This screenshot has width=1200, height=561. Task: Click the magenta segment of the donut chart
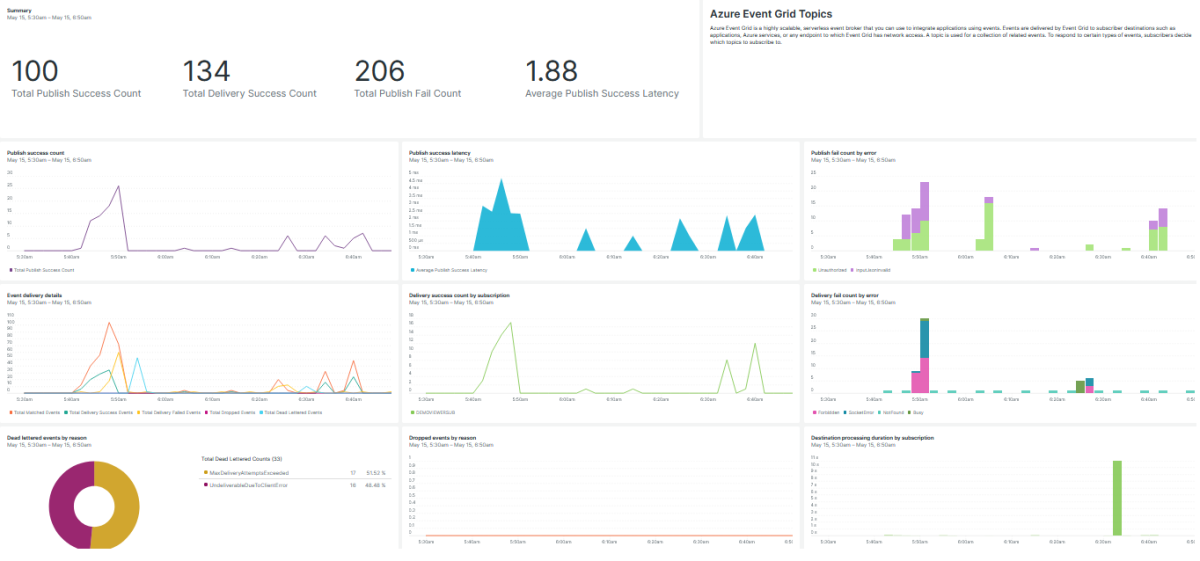click(64, 505)
